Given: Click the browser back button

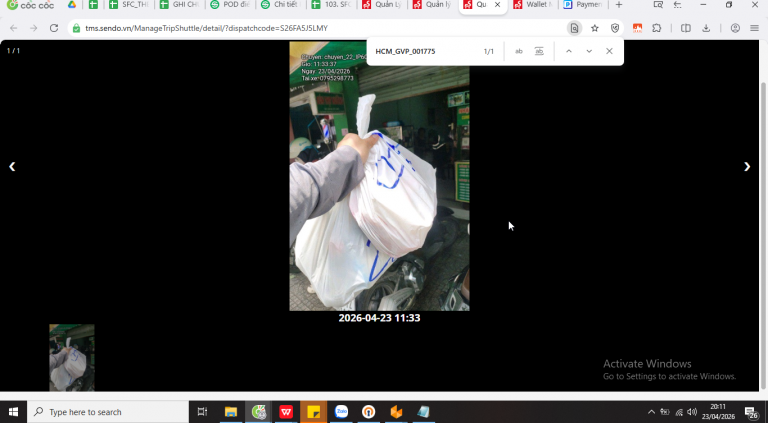Looking at the screenshot, I should tap(13, 28).
